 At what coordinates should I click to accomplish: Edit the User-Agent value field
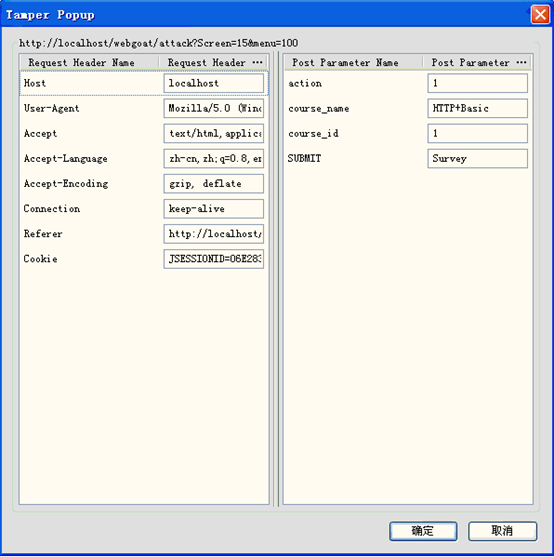[213, 108]
